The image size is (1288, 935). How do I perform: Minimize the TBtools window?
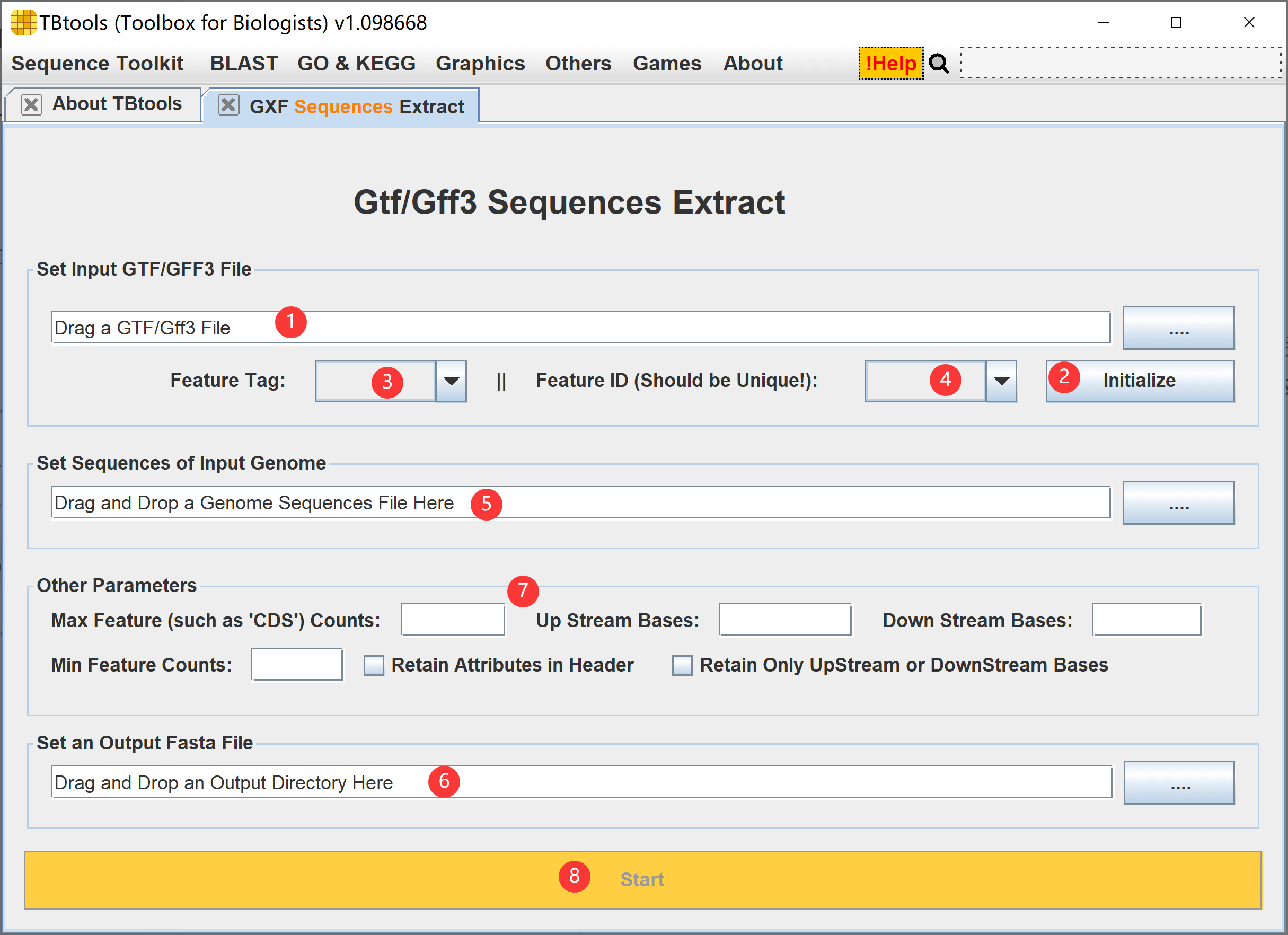(1104, 23)
